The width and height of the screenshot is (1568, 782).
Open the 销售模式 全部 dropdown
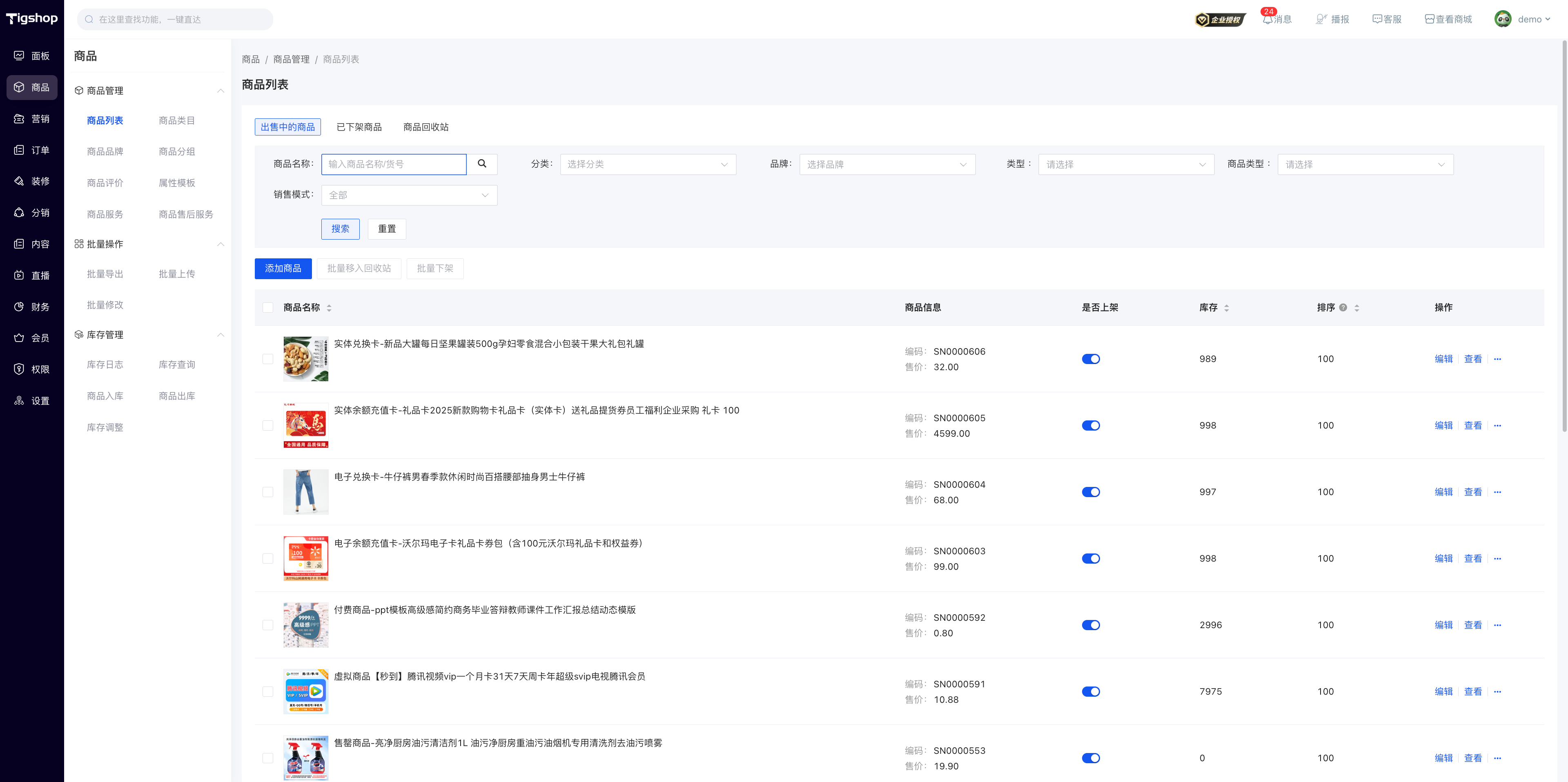pos(409,195)
